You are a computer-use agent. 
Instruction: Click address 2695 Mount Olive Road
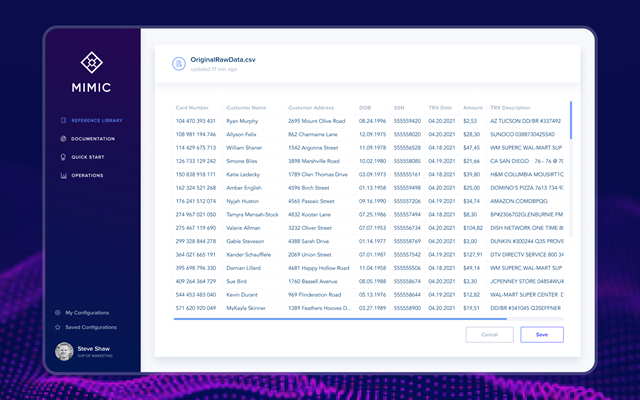pos(316,121)
